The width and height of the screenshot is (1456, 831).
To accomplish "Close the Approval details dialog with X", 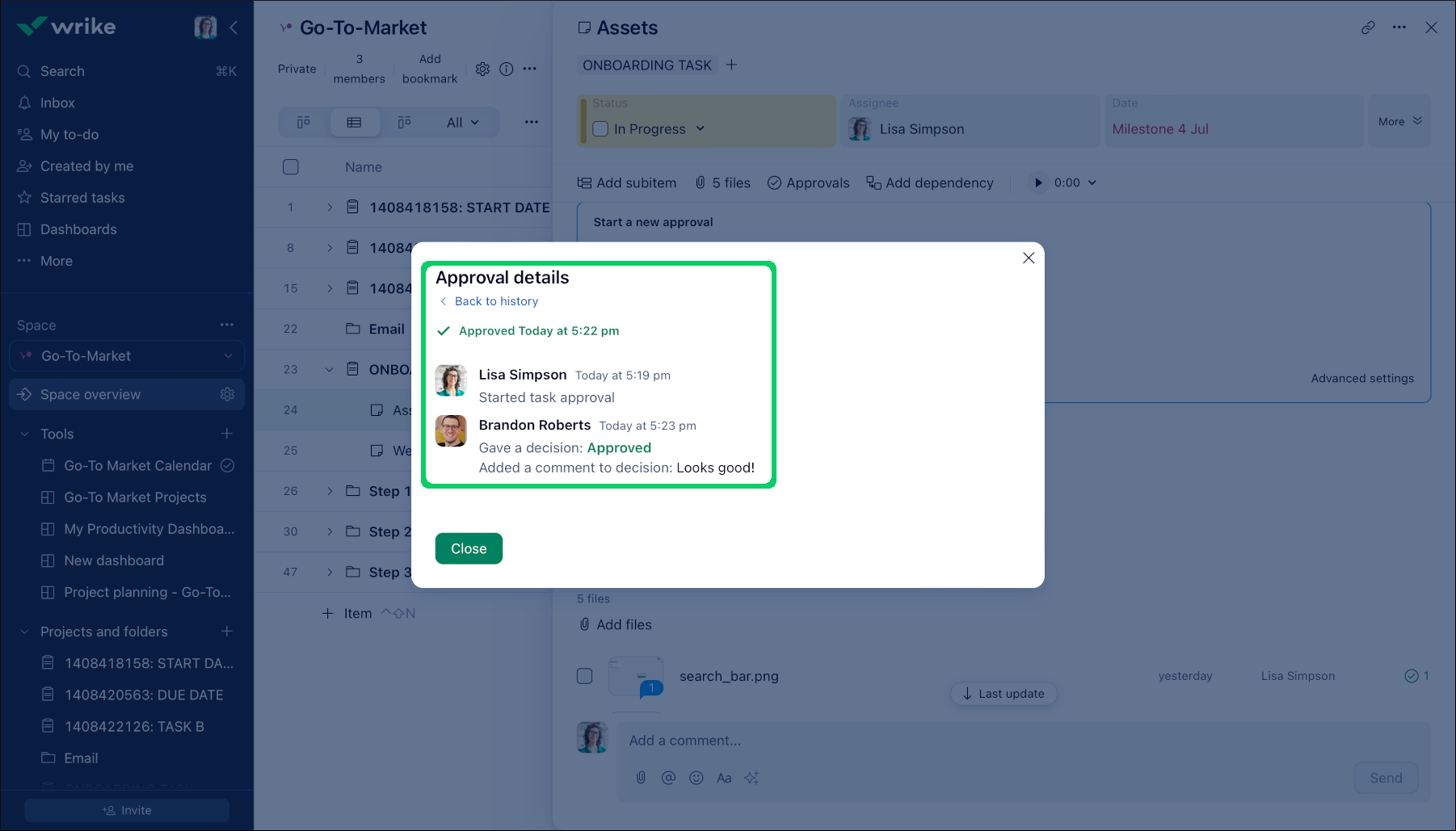I will (1029, 258).
